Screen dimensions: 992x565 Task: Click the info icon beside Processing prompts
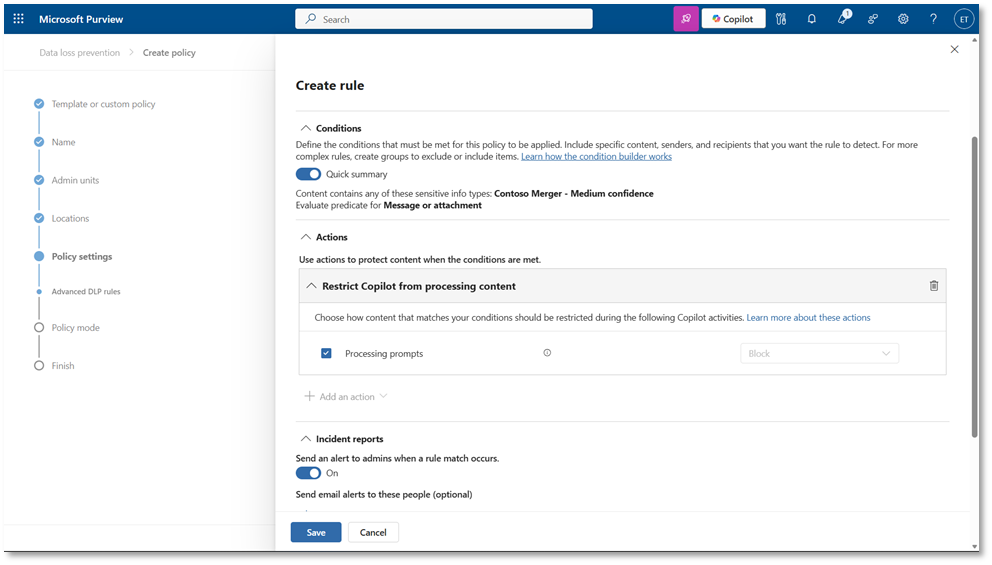[547, 353]
